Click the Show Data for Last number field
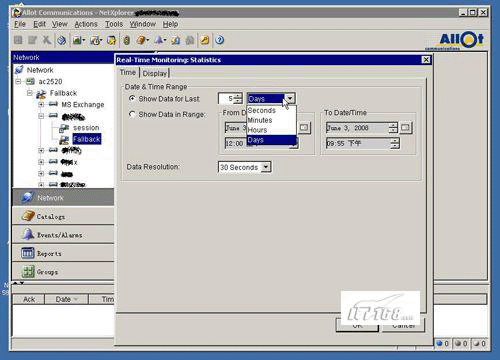 [x=226, y=99]
